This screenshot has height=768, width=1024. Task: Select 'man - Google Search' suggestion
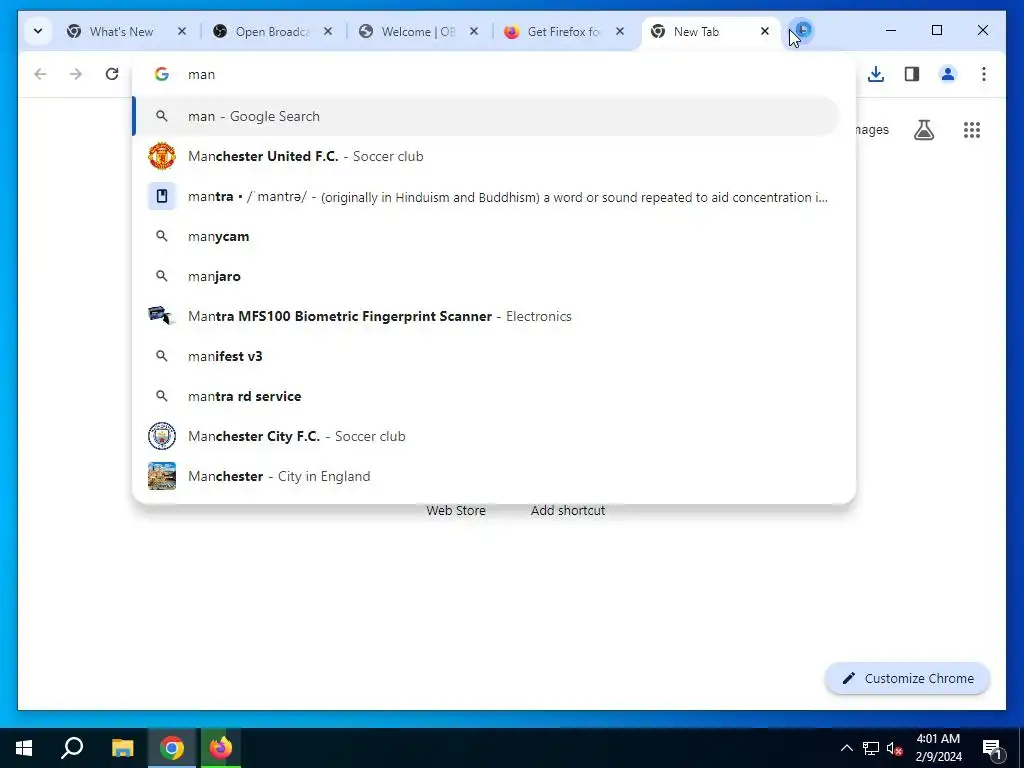(x=487, y=116)
